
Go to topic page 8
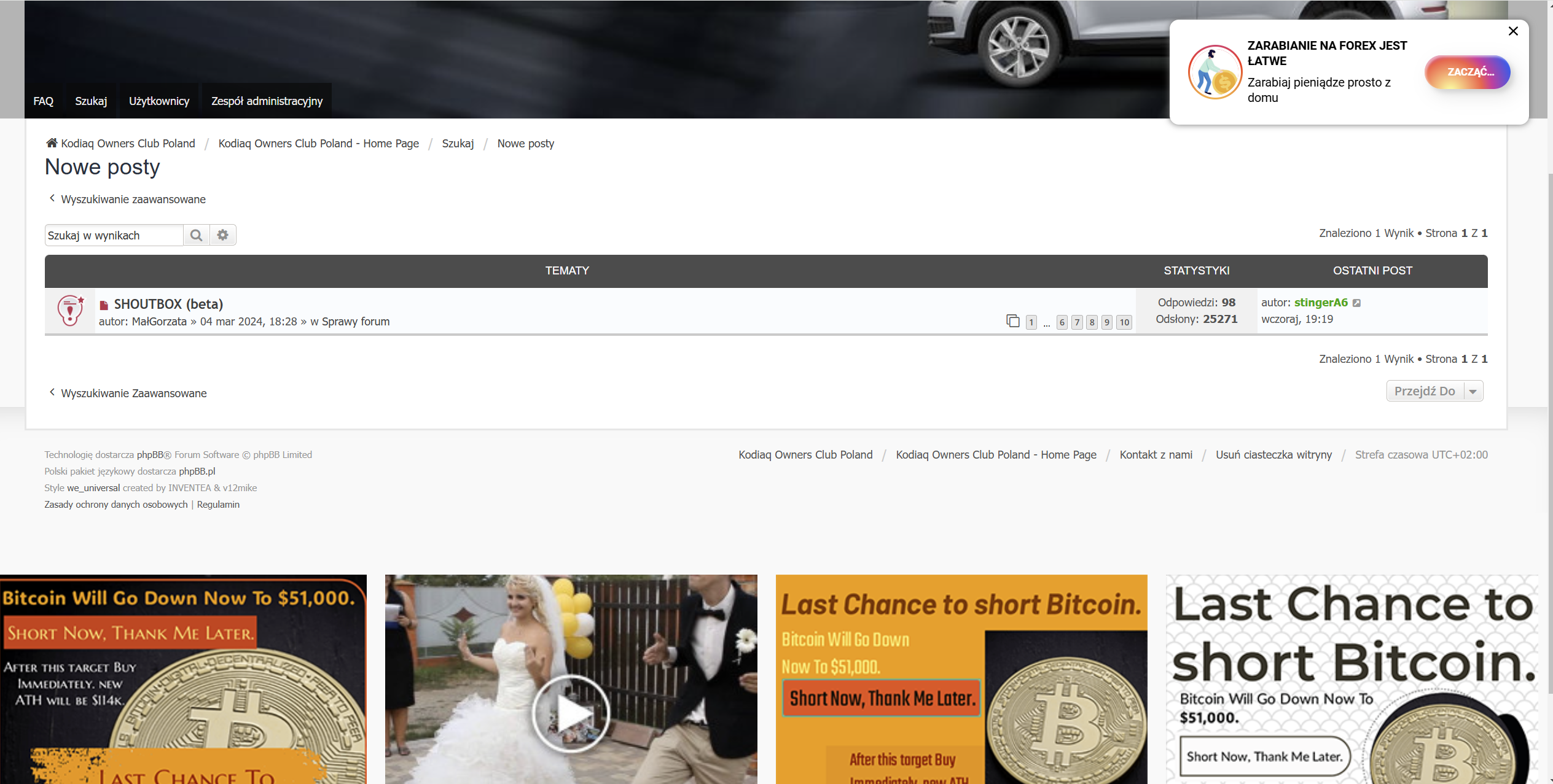click(x=1092, y=322)
